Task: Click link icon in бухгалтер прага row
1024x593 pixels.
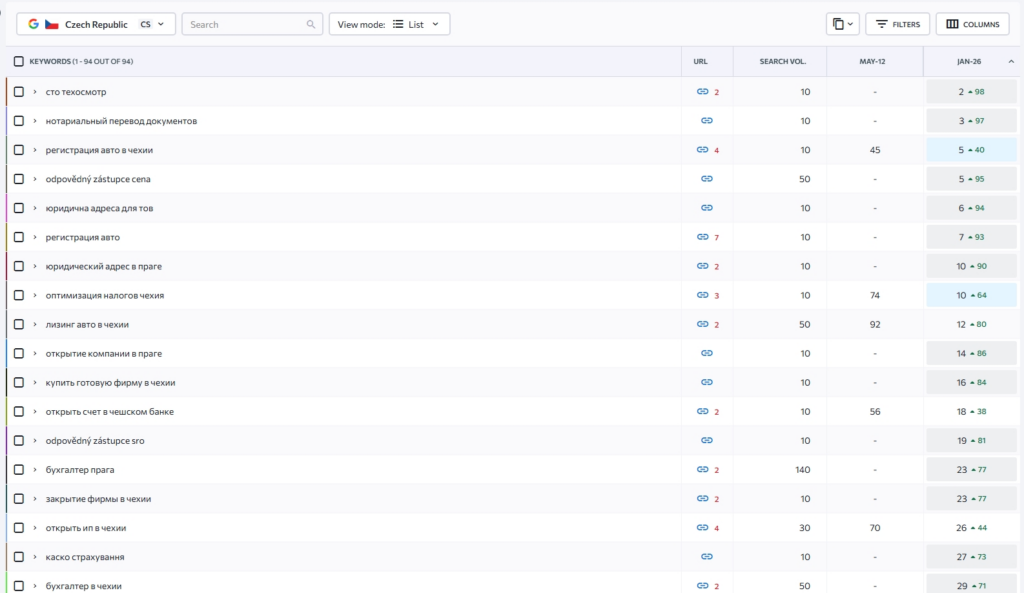Action: tap(702, 470)
